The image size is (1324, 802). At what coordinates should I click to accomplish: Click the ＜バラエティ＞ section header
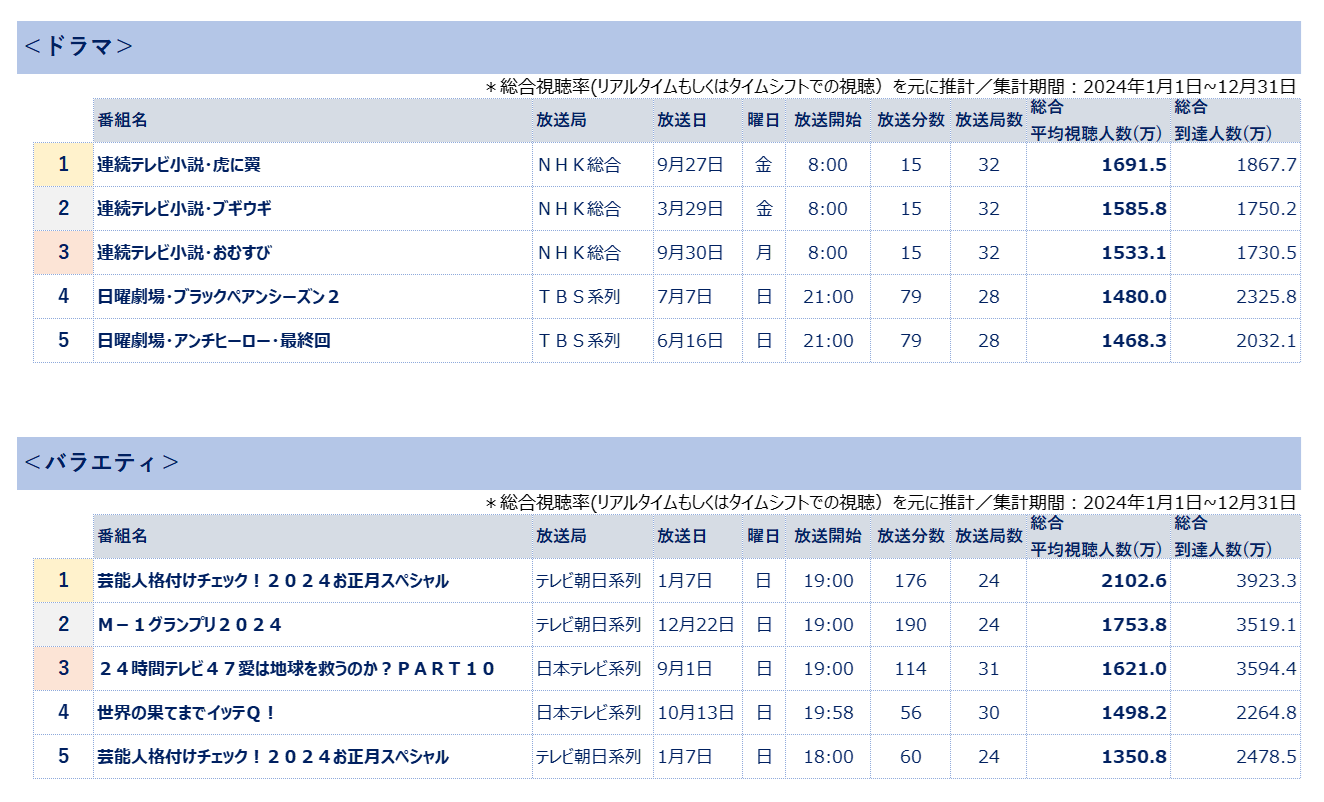pyautogui.click(x=100, y=462)
